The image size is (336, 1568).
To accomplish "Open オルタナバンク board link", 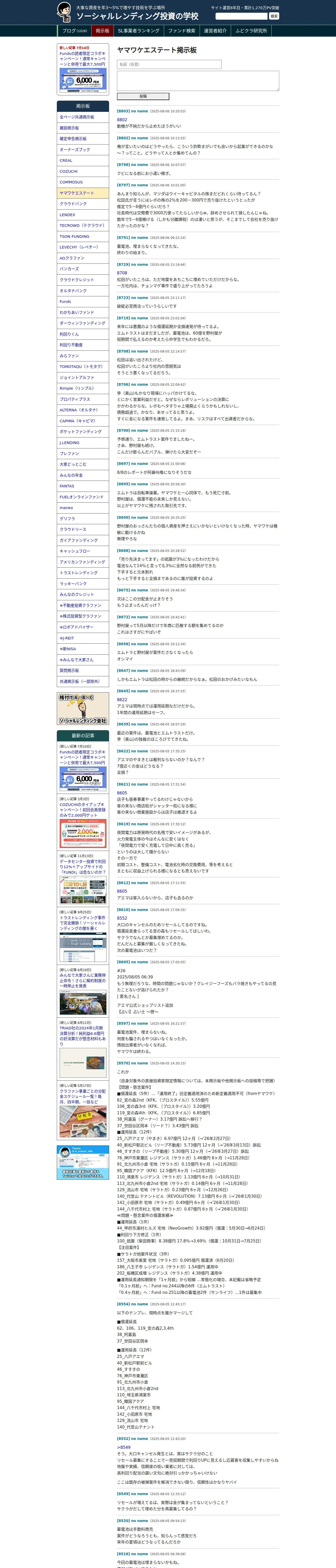I will (83, 291).
